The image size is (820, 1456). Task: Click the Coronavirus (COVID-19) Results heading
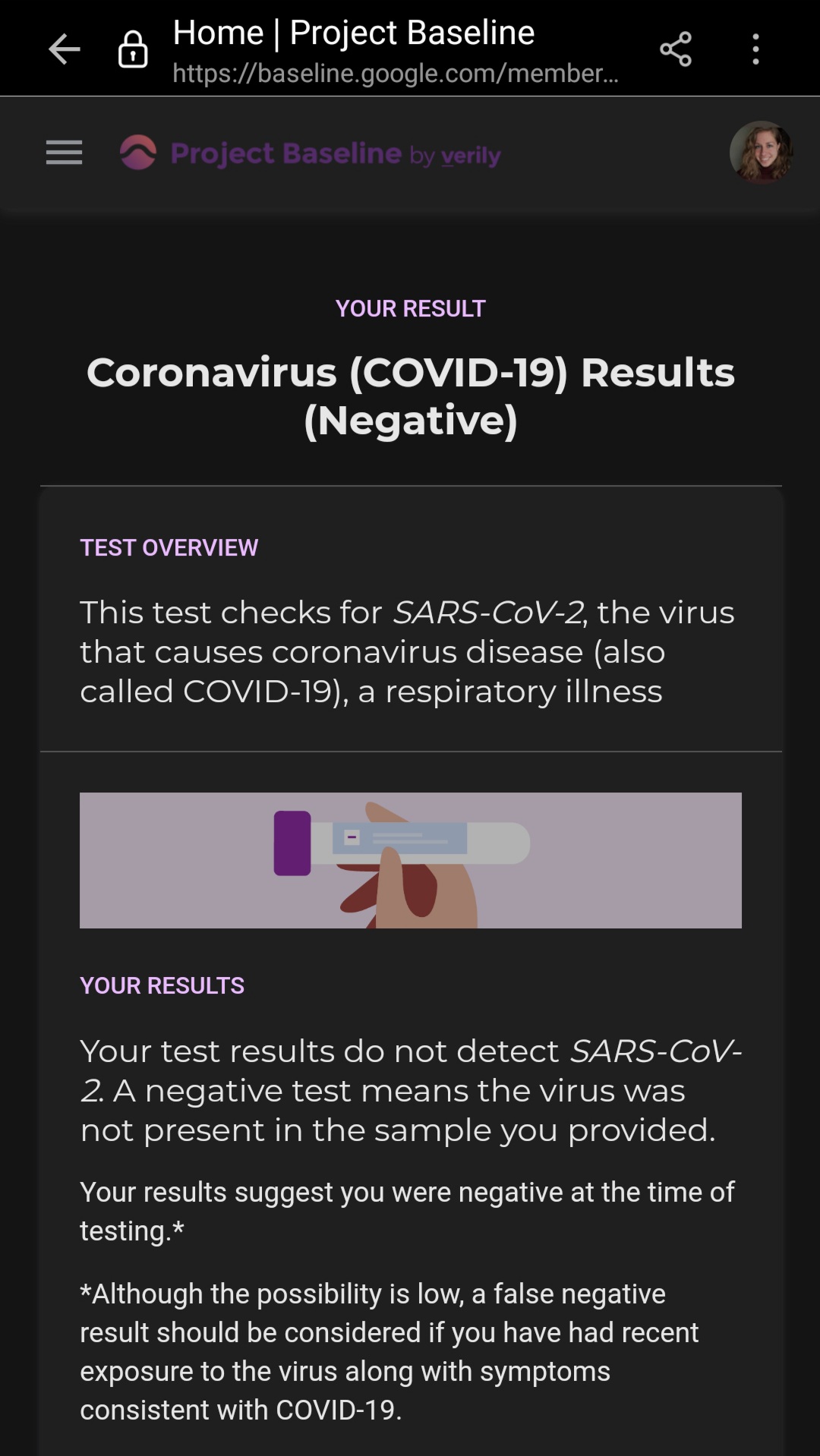click(x=411, y=396)
